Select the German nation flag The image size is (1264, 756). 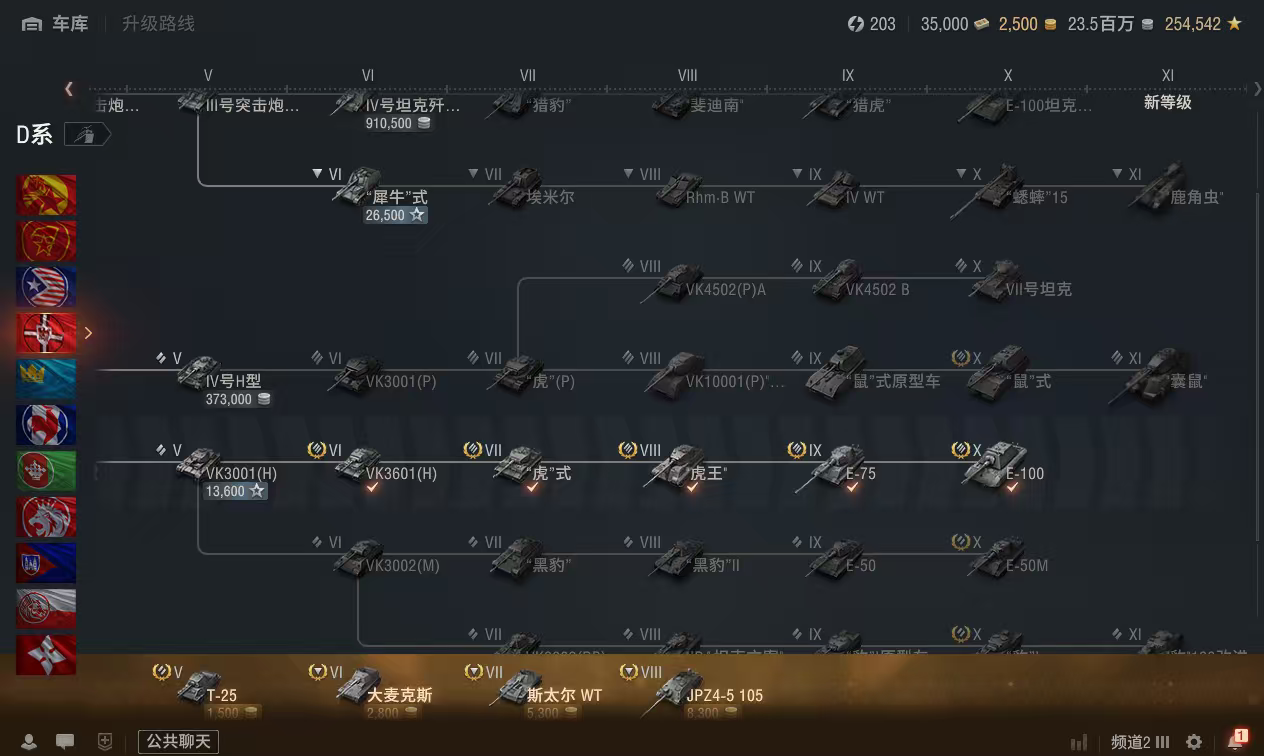[x=46, y=333]
